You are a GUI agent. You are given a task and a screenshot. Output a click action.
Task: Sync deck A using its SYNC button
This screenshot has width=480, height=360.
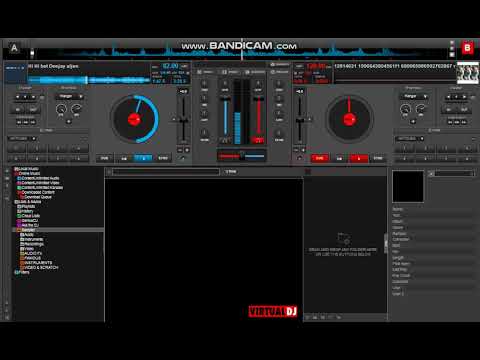[x=163, y=158]
